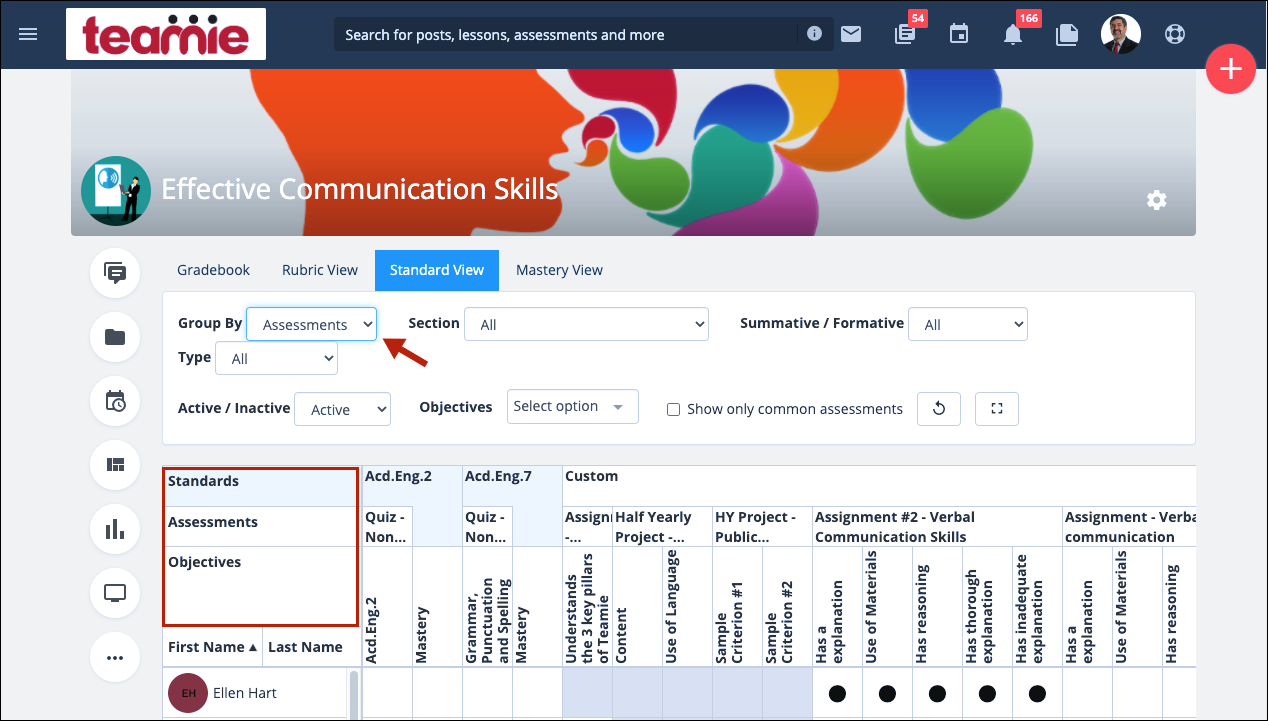Open the more options ellipsis sidebar icon
The height and width of the screenshot is (721, 1268).
[115, 657]
